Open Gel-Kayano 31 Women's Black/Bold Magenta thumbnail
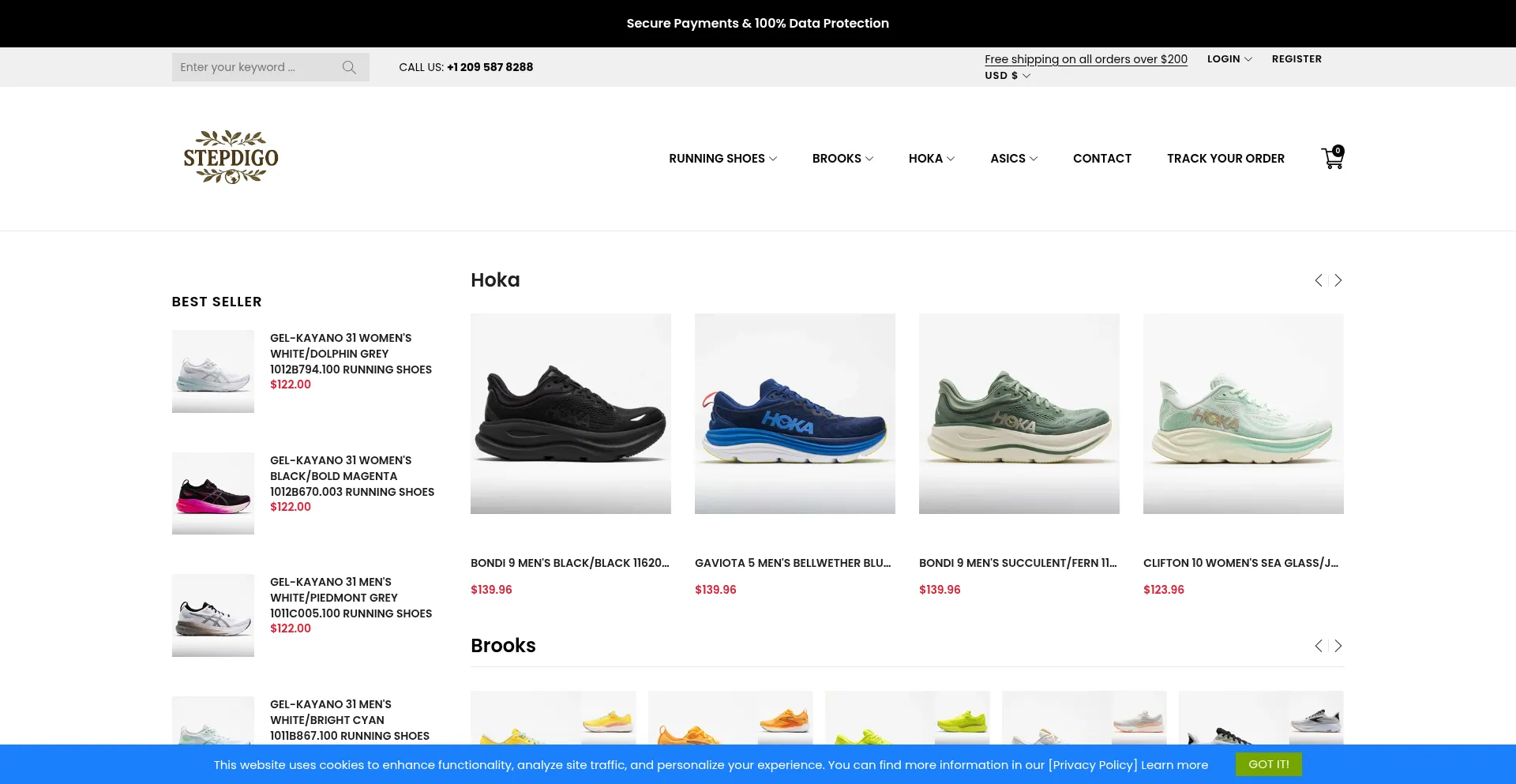Screen dimensions: 1516x784 pos(213,493)
